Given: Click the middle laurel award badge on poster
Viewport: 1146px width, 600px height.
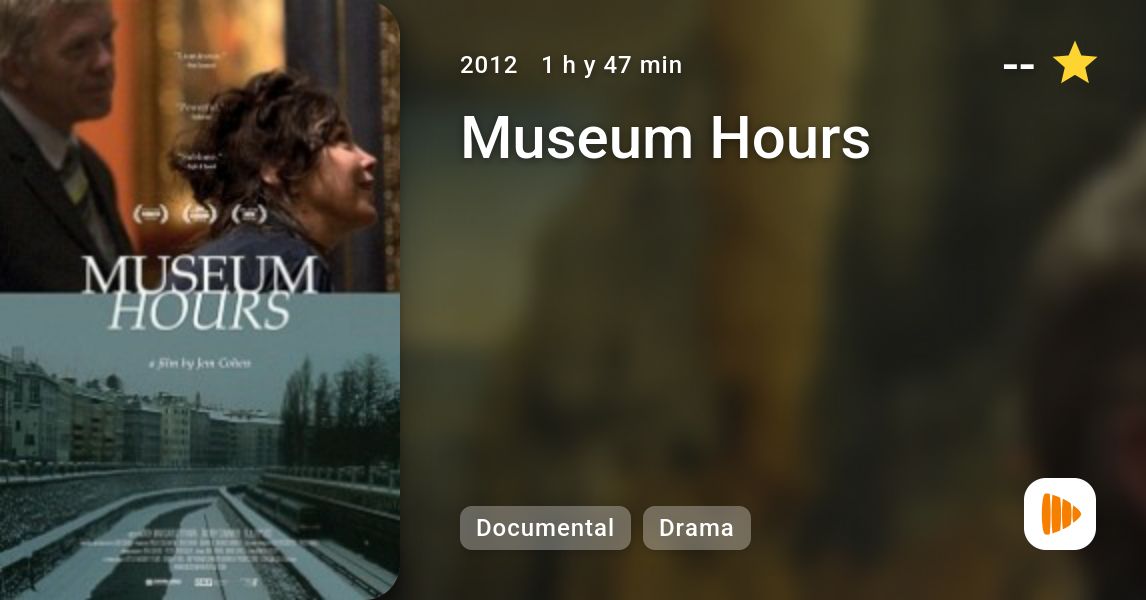Looking at the screenshot, I should tap(200, 214).
